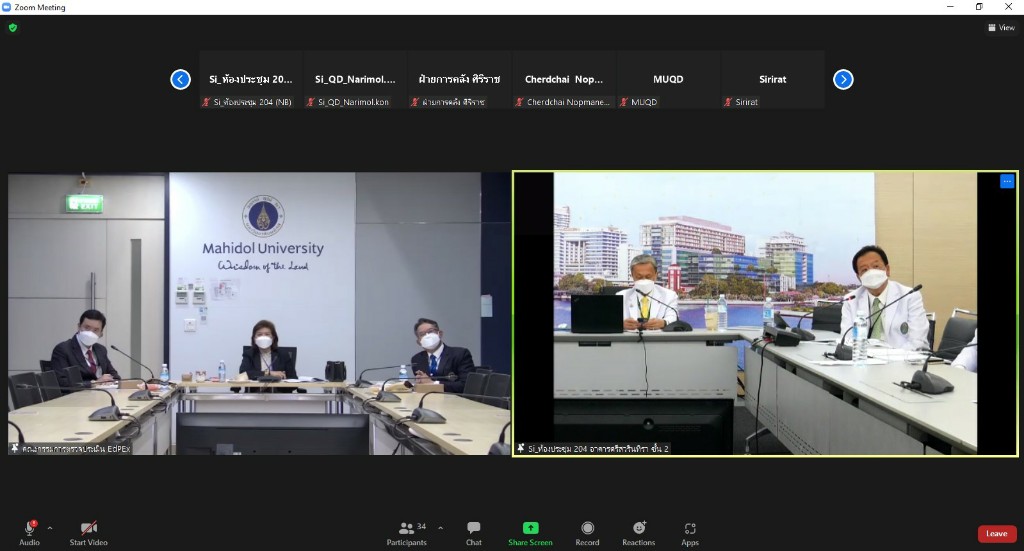
Task: Select the ฝ่ายการคลัง ศิริราช participant tile
Action: (x=459, y=80)
